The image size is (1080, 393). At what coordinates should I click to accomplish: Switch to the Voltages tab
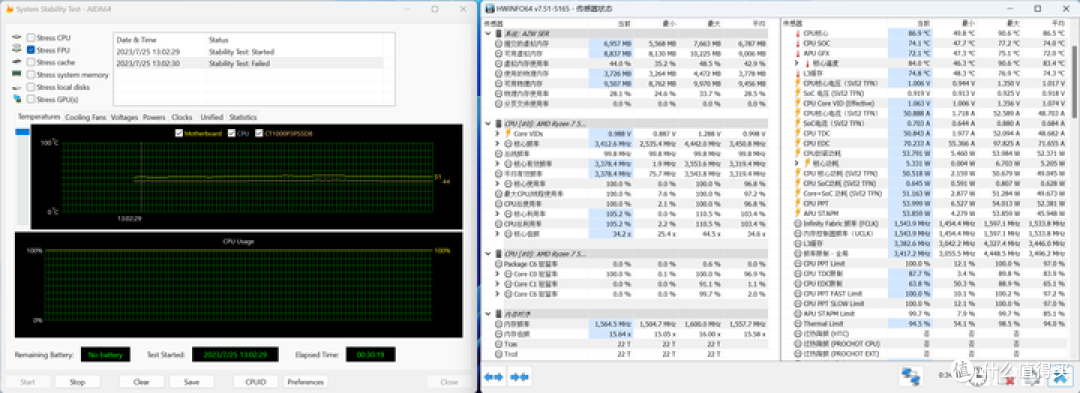pos(125,118)
